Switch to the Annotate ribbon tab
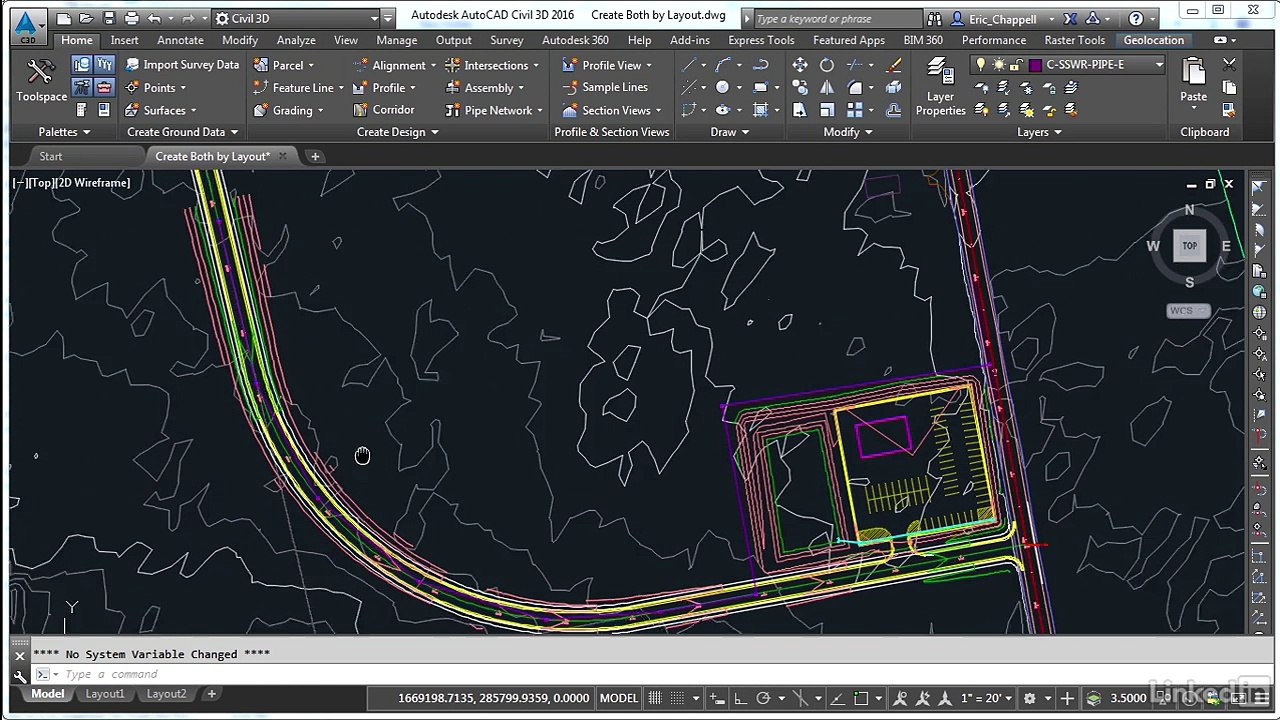 click(180, 40)
